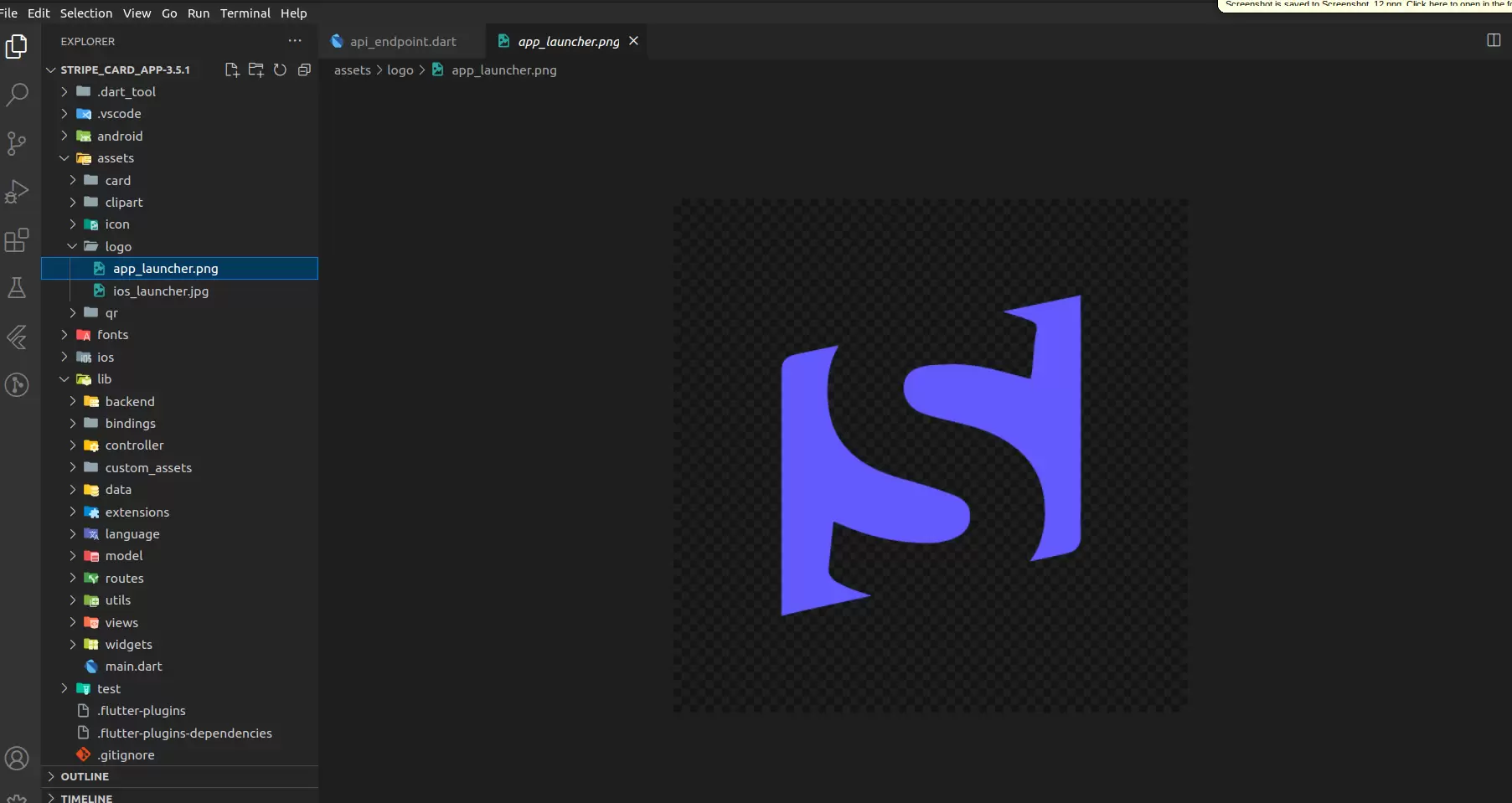
Task: Open the View menu
Action: [x=137, y=13]
